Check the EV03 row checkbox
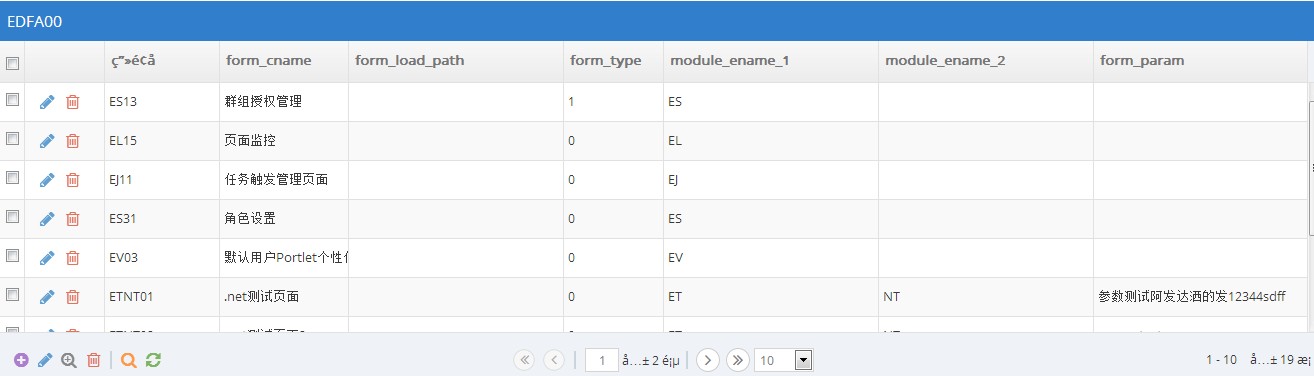This screenshot has width=1314, height=376. click(13, 255)
